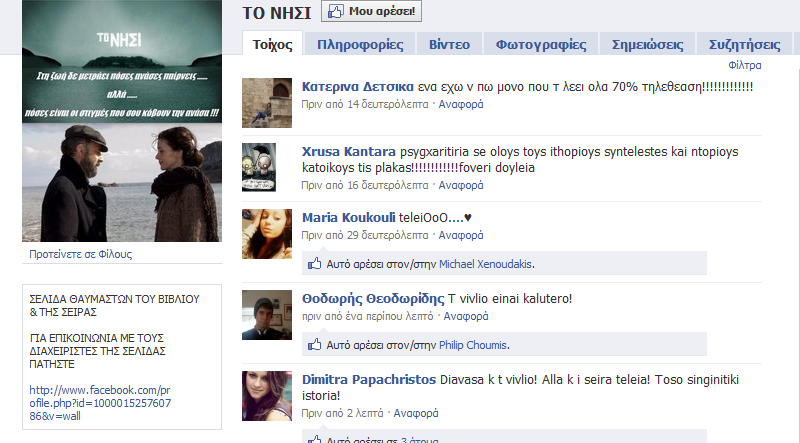800x443 pixels.
Task: Click thumbs-up icon beside Philip Choumis
Action: [314, 344]
